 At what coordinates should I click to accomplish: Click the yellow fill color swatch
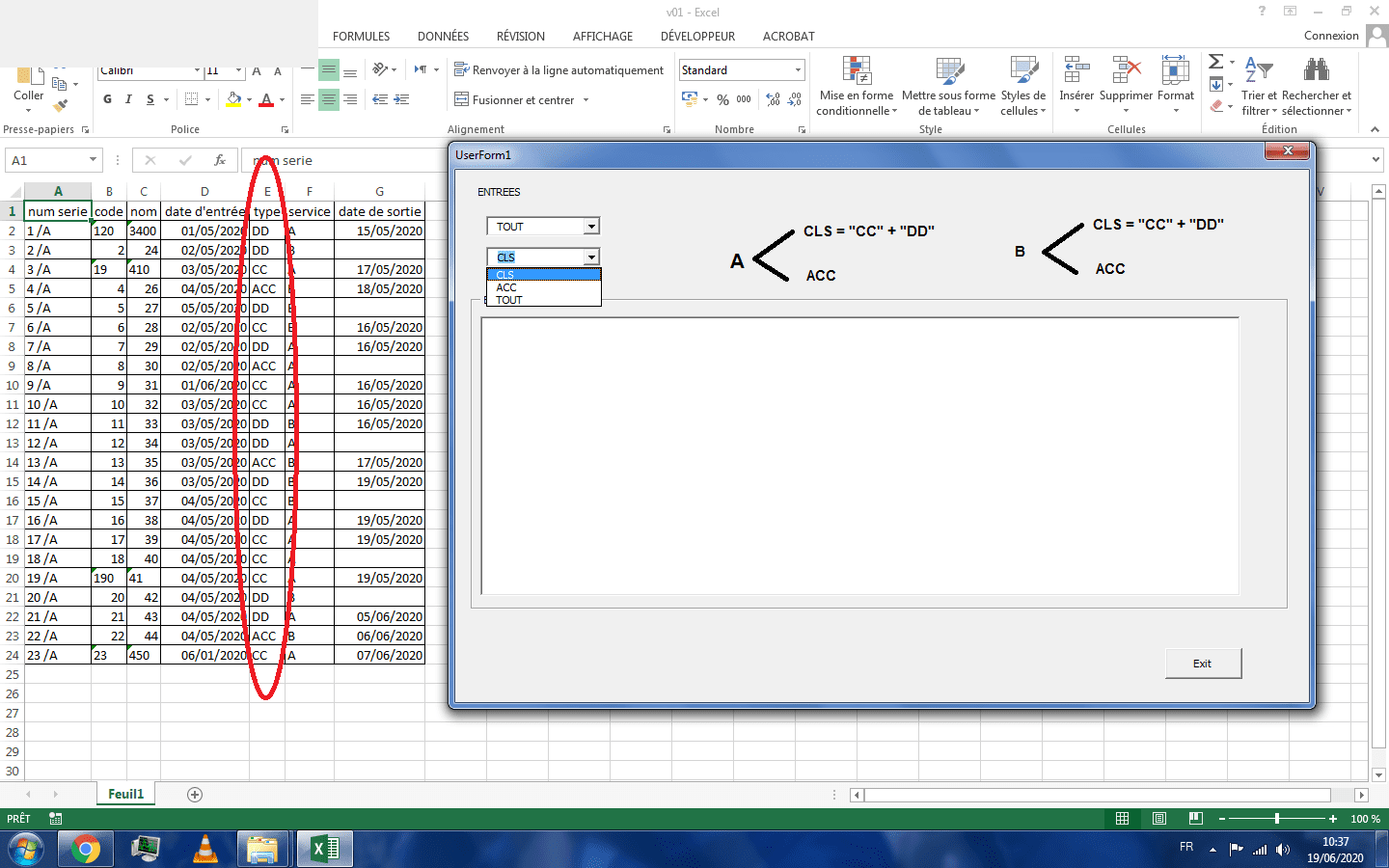(x=233, y=99)
